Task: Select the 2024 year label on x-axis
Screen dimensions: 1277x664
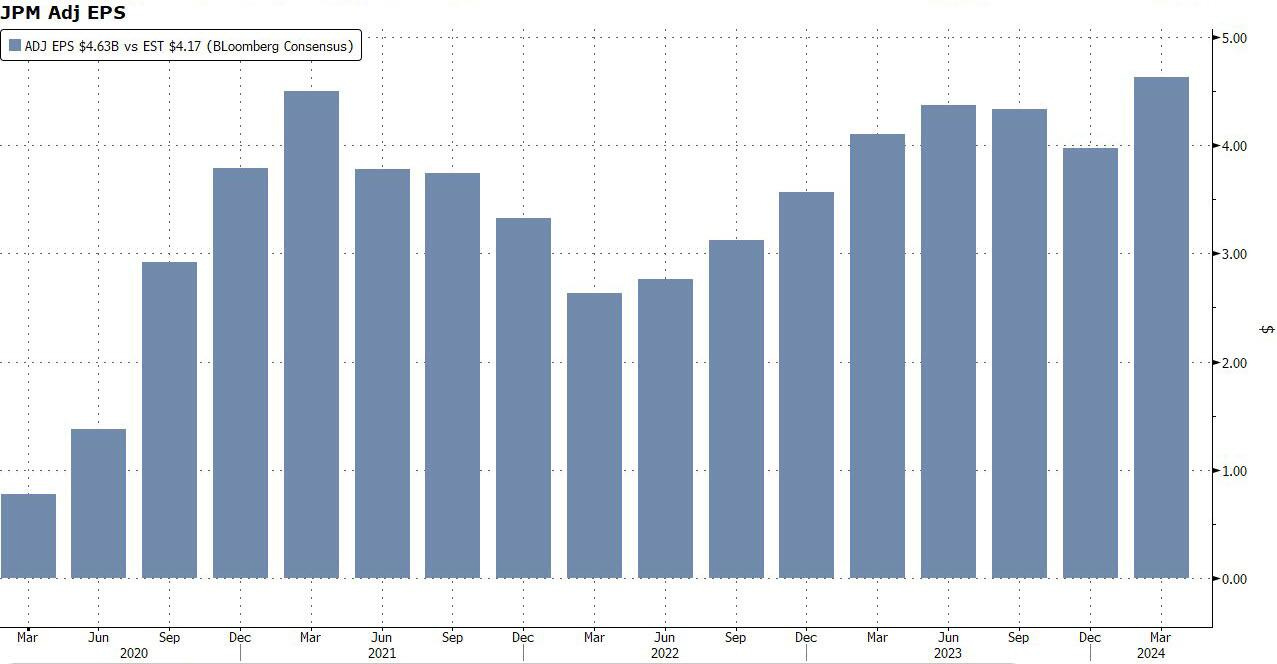Action: point(1150,654)
